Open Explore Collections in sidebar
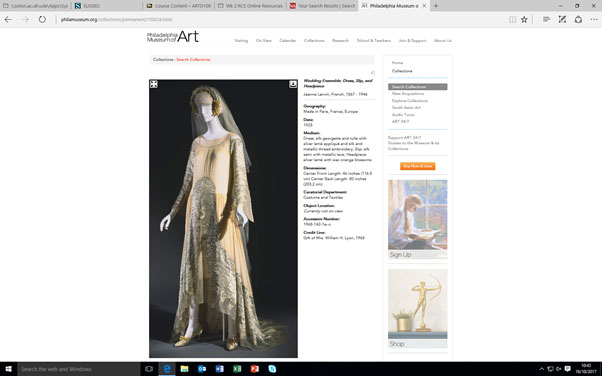This screenshot has height=376, width=602. [410, 101]
